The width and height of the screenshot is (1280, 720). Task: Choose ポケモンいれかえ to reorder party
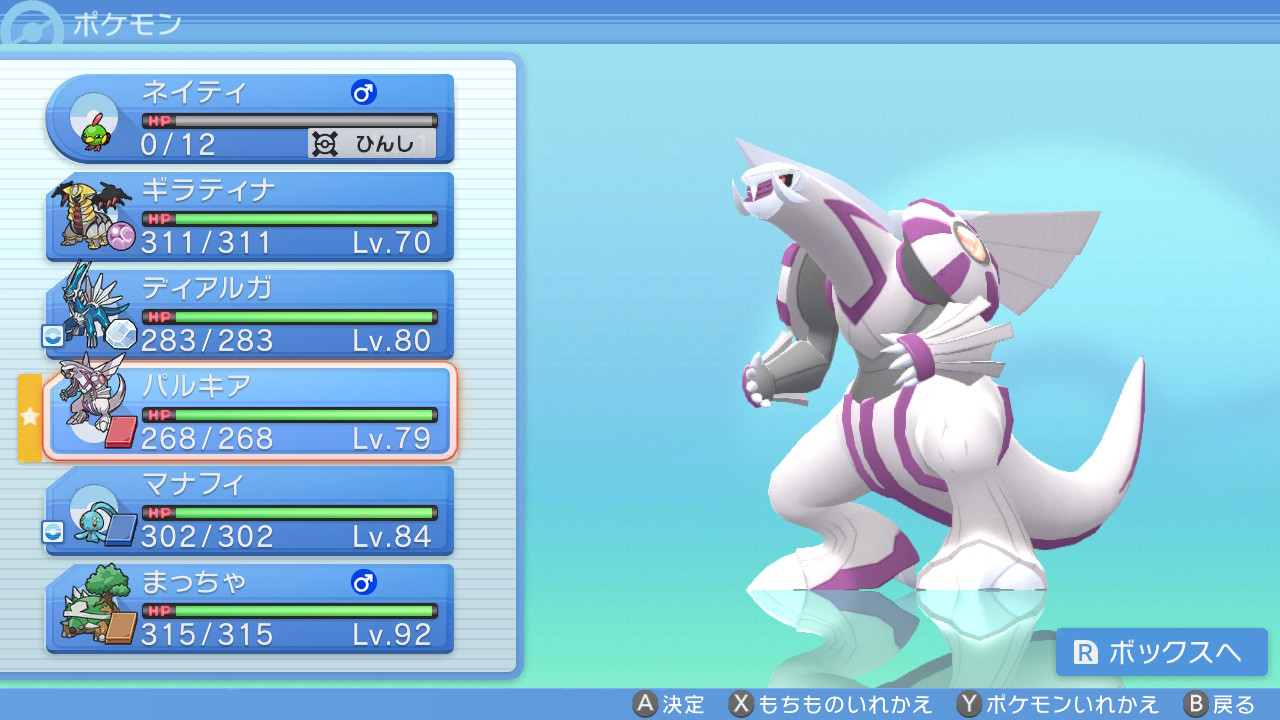click(1058, 704)
